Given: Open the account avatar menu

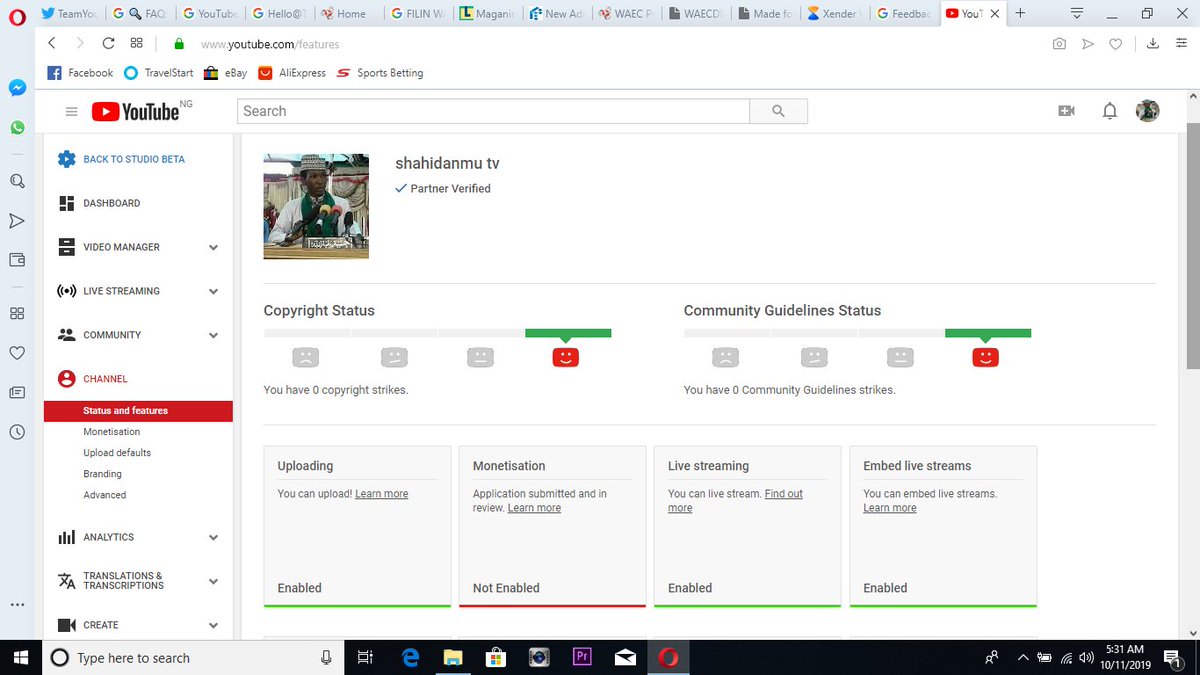Looking at the screenshot, I should pos(1148,111).
